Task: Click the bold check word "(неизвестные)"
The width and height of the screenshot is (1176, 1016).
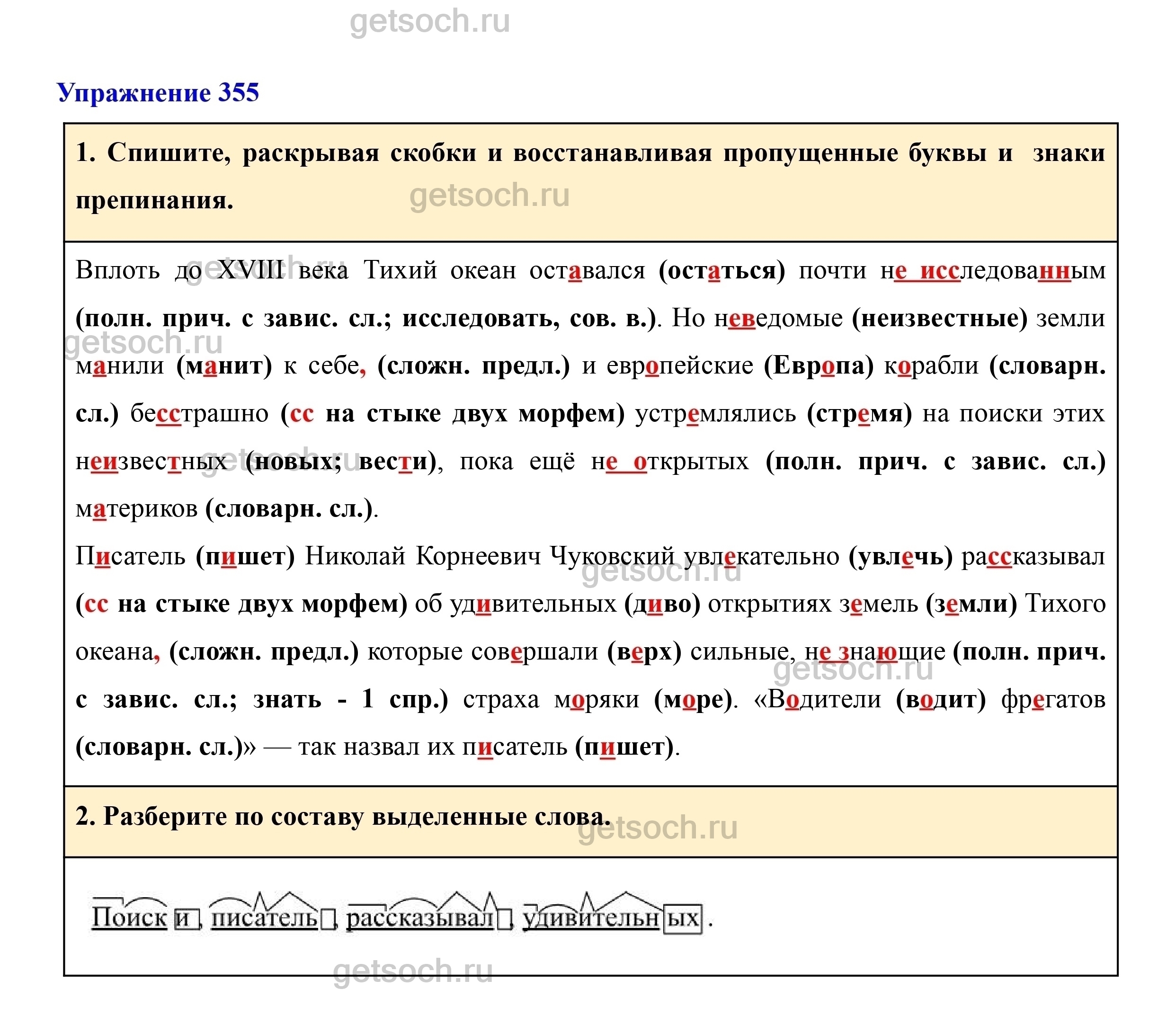Action: [939, 319]
